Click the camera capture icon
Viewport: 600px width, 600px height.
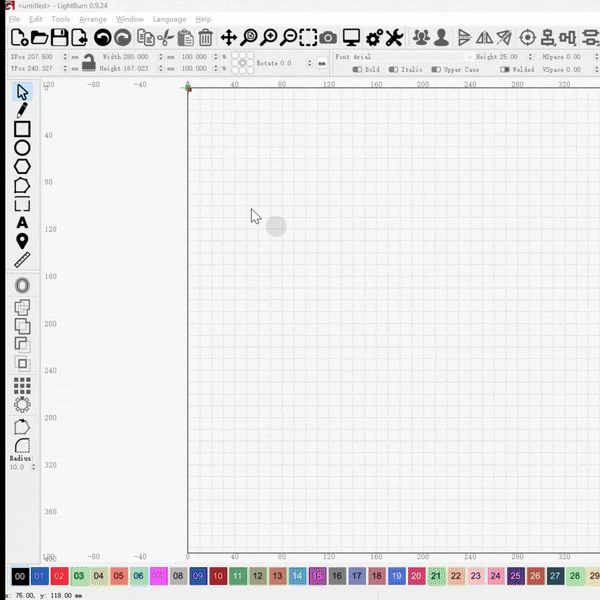[328, 38]
